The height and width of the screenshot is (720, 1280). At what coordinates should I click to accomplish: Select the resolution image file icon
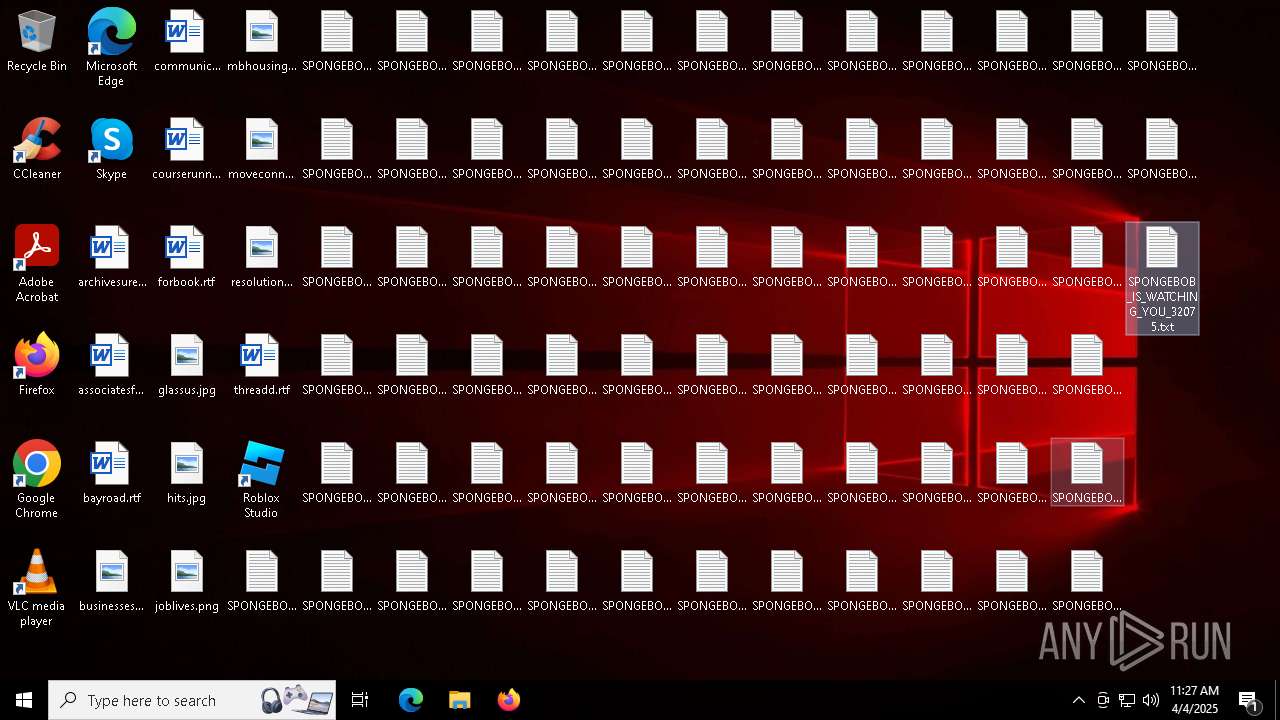[261, 257]
